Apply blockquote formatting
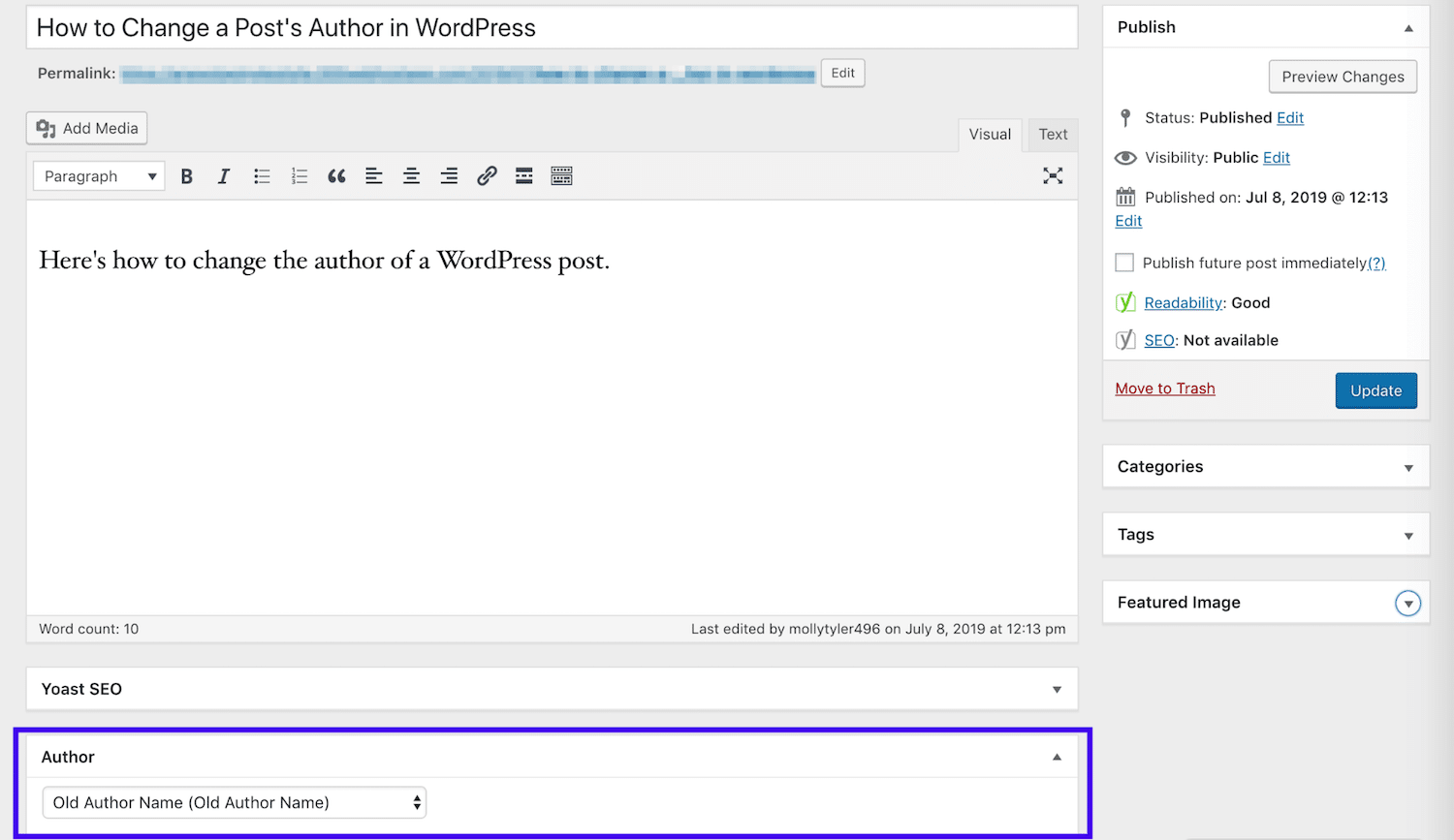 tap(336, 175)
